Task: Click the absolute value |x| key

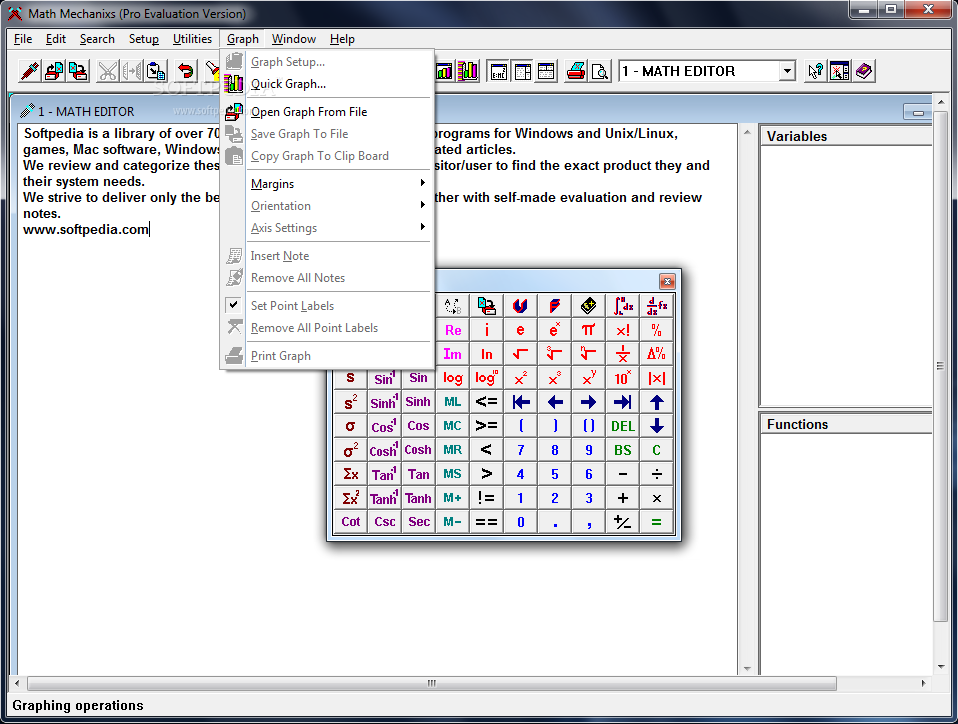Action: tap(657, 378)
